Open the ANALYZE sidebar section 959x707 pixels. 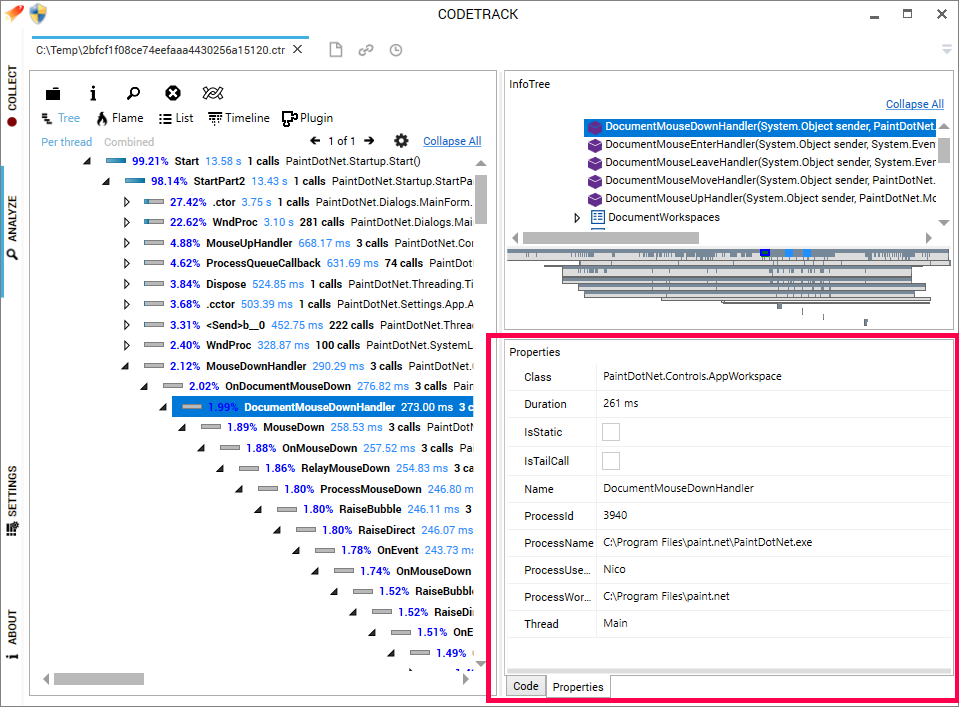[x=12, y=228]
